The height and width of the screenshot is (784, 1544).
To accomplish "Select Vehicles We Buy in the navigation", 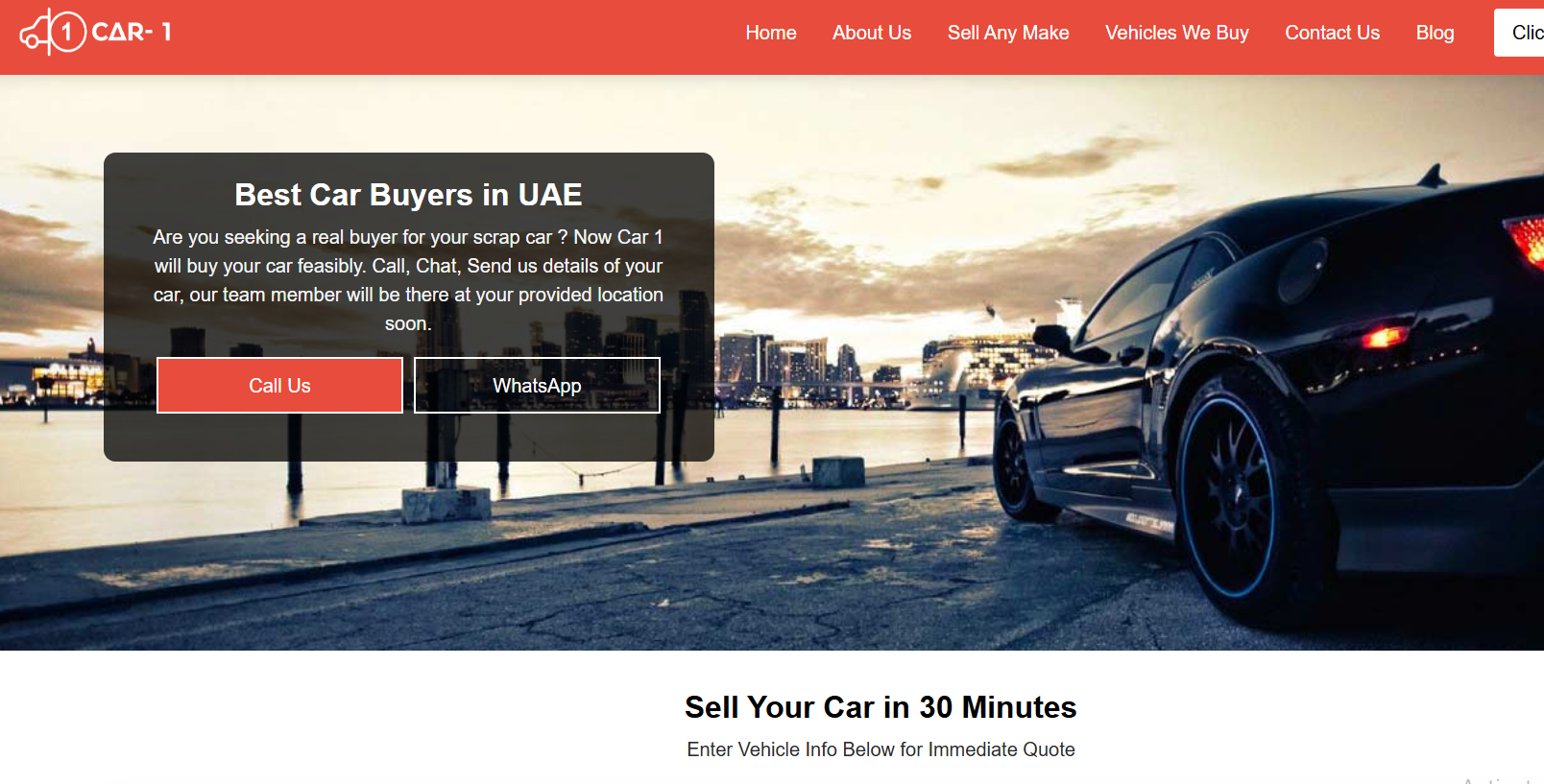I will point(1177,33).
